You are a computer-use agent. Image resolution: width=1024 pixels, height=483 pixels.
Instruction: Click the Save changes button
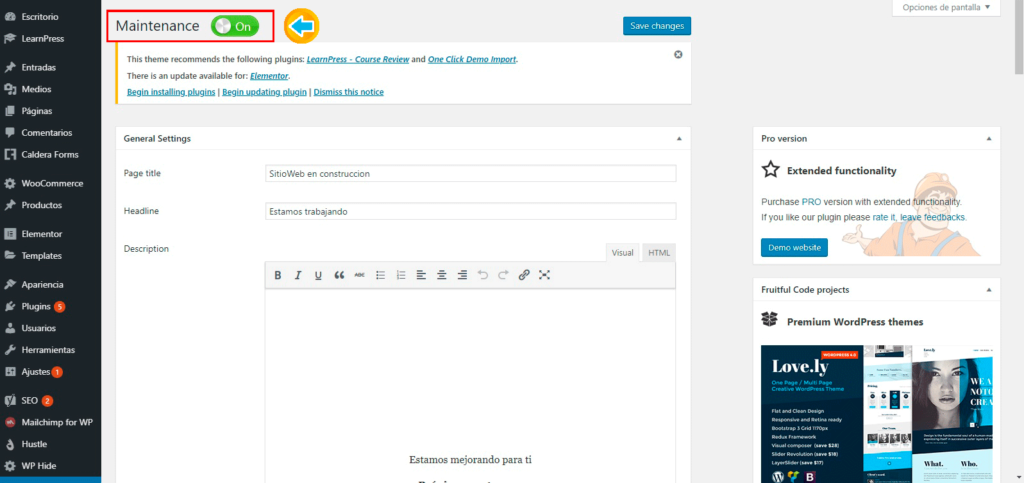pyautogui.click(x=656, y=26)
